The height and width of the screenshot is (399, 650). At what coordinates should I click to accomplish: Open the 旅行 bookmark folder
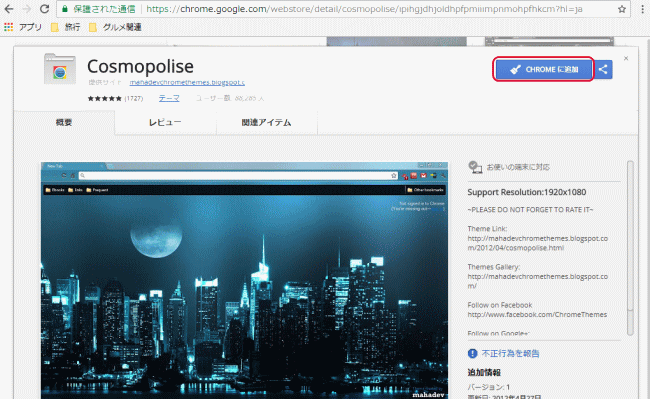(65, 27)
